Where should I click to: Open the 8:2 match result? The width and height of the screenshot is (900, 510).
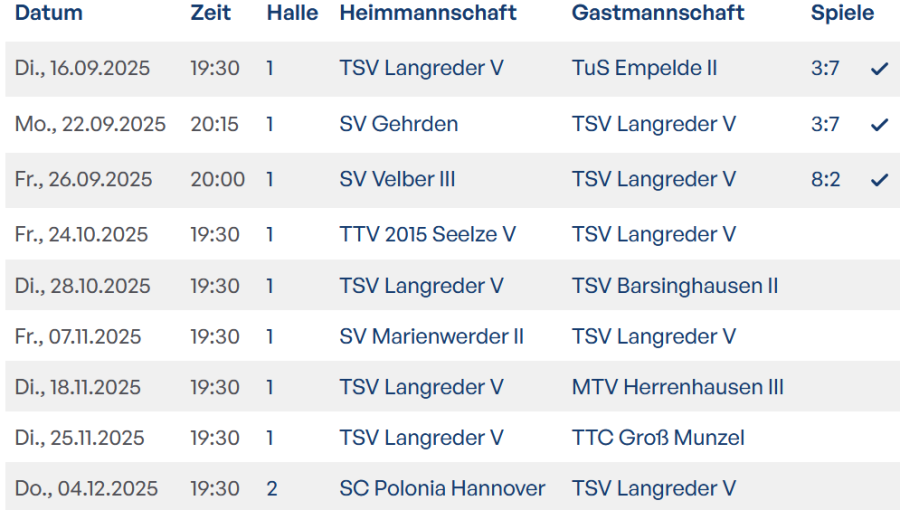click(825, 180)
